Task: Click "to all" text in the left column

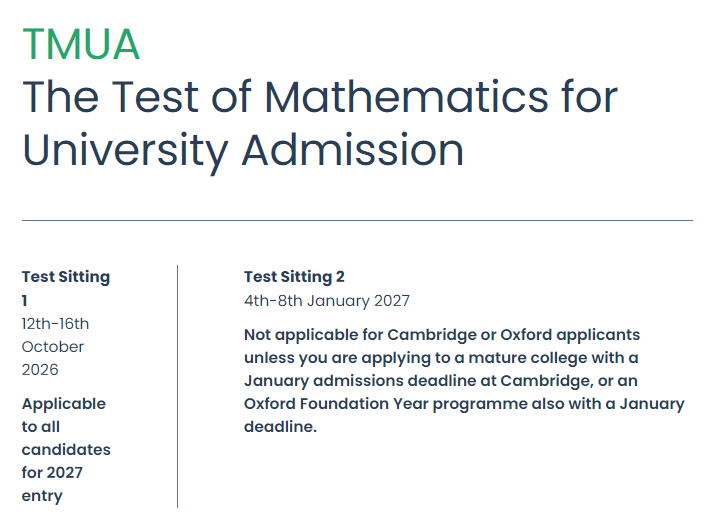Action: [41, 427]
